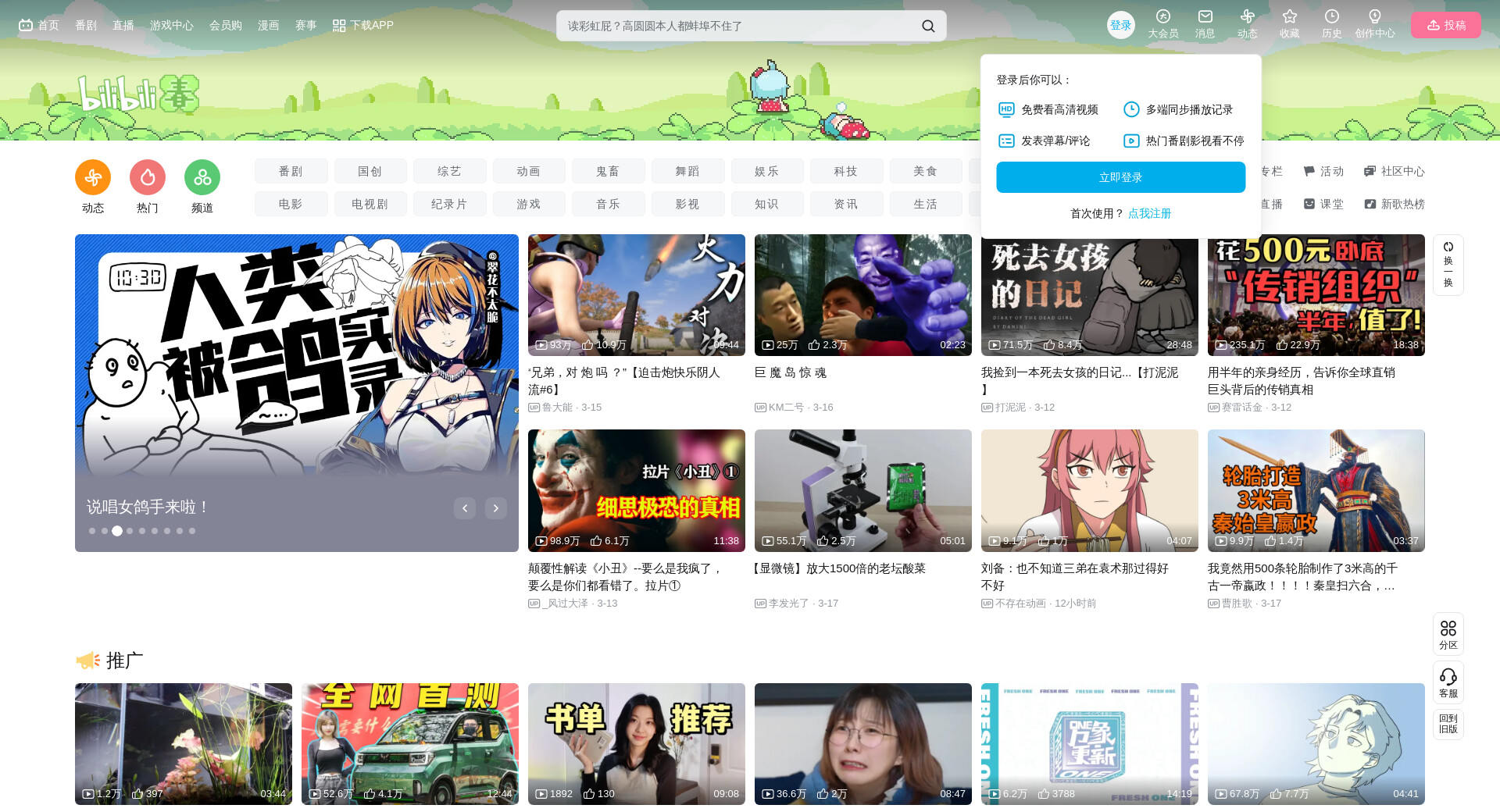The width and height of the screenshot is (1500, 812).
Task: Select the 游戏 category tag
Action: coord(529,204)
